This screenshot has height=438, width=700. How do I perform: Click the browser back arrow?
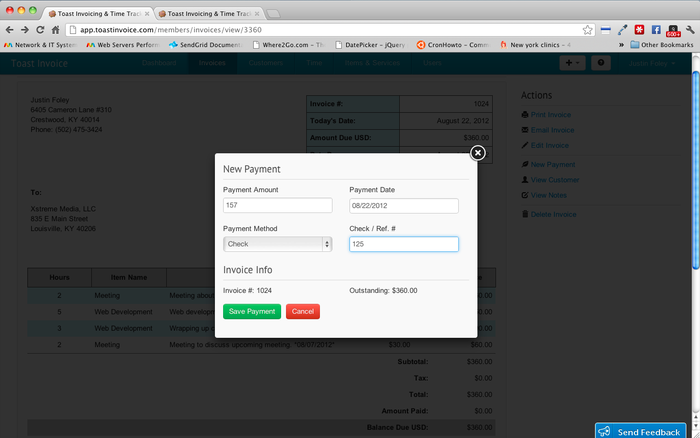pyautogui.click(x=10, y=30)
